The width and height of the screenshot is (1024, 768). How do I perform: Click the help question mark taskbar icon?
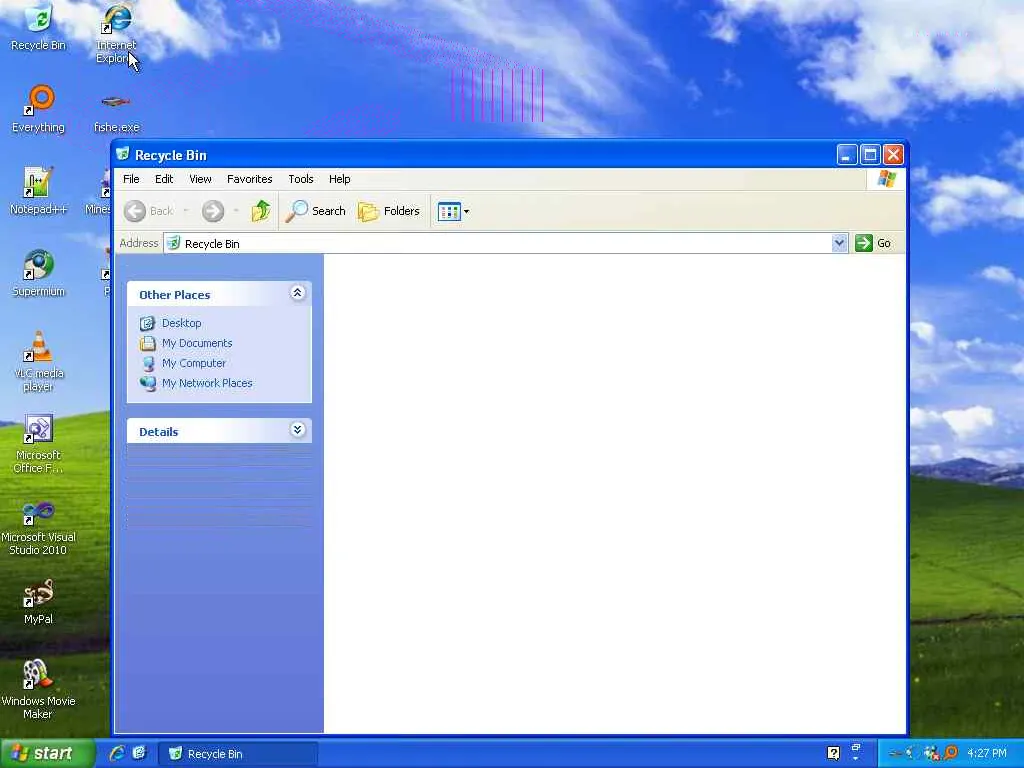833,753
